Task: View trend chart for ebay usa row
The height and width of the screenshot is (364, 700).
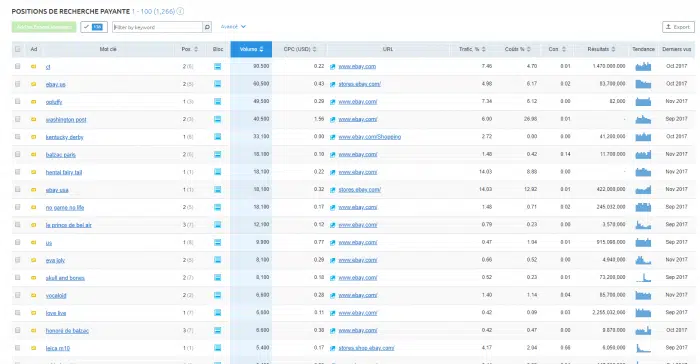Action: pyautogui.click(x=643, y=190)
